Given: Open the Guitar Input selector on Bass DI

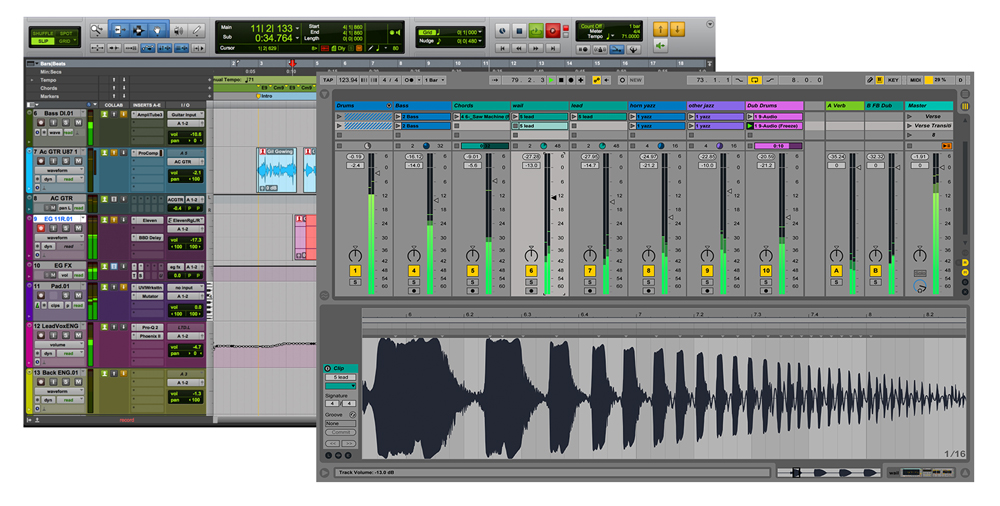Looking at the screenshot, I should (x=185, y=115).
